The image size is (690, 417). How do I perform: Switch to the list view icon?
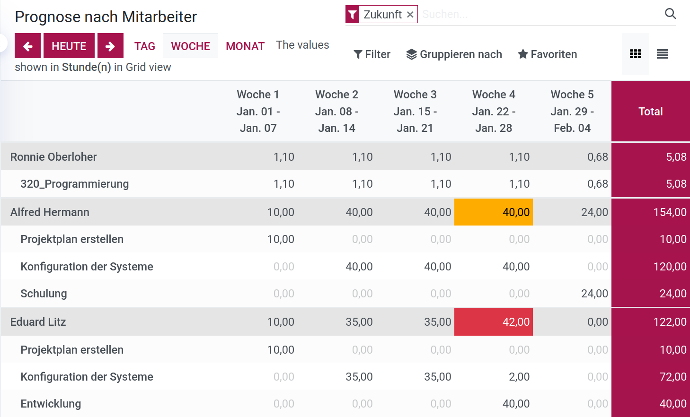point(662,54)
